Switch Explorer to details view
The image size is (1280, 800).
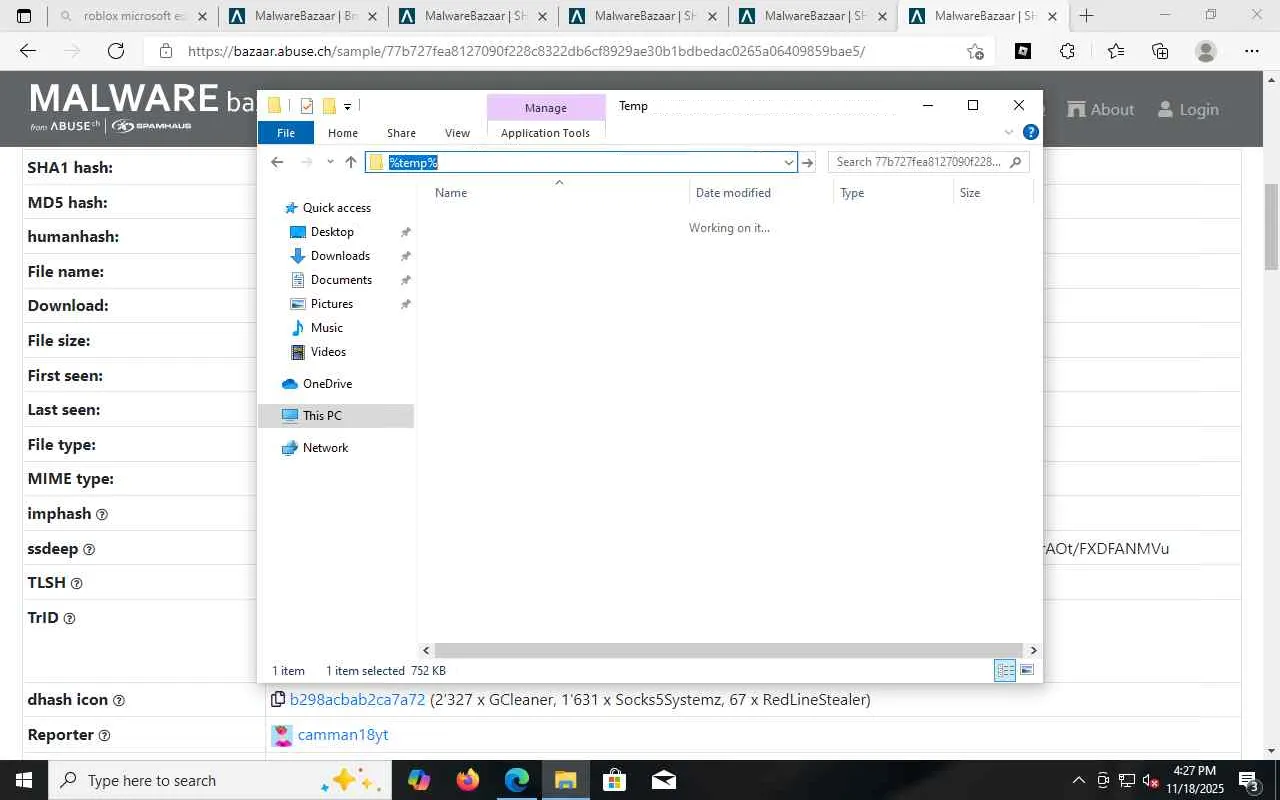click(1005, 671)
